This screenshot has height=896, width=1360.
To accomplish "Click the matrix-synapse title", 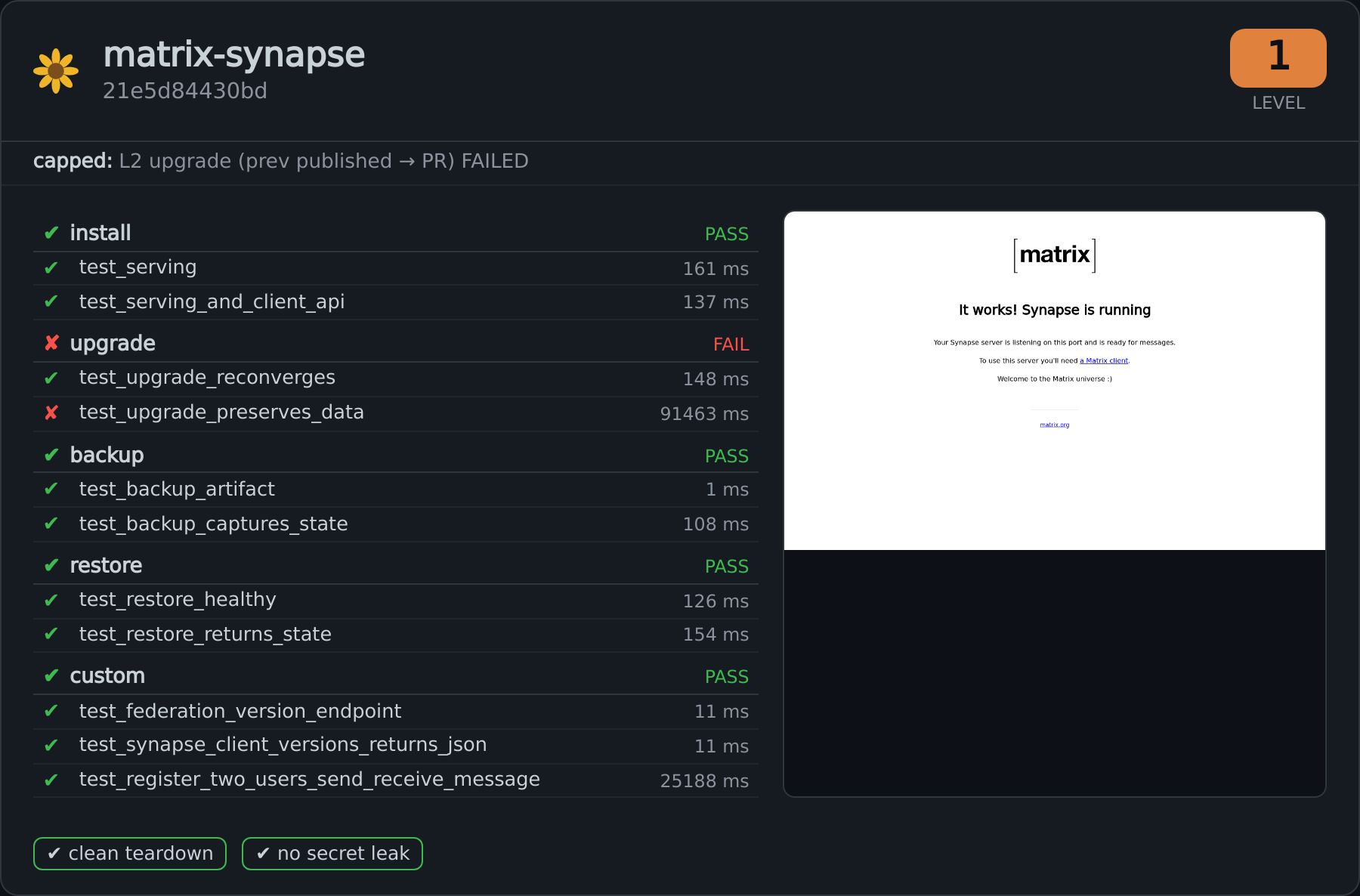I will (234, 55).
